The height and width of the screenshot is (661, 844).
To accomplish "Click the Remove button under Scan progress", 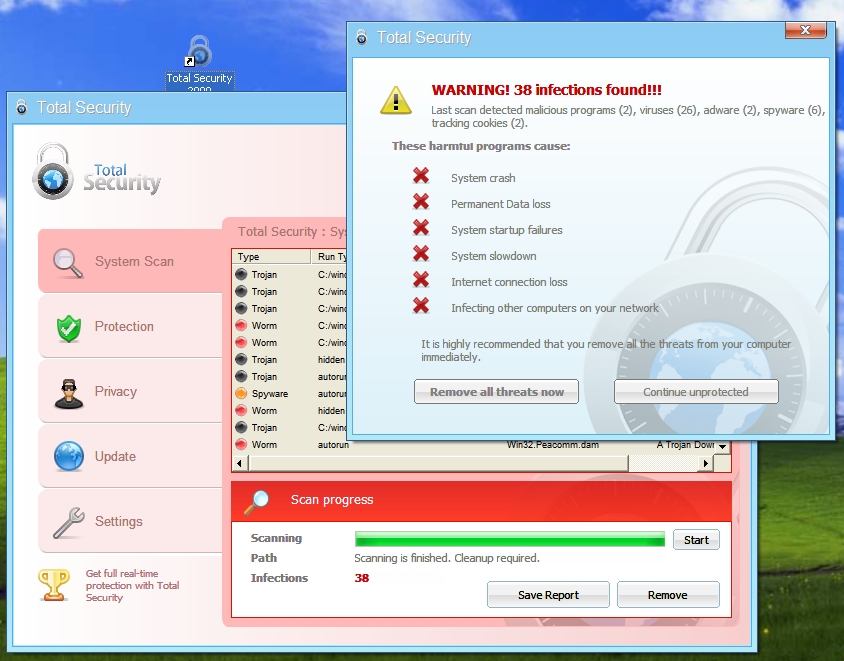I will coord(667,595).
